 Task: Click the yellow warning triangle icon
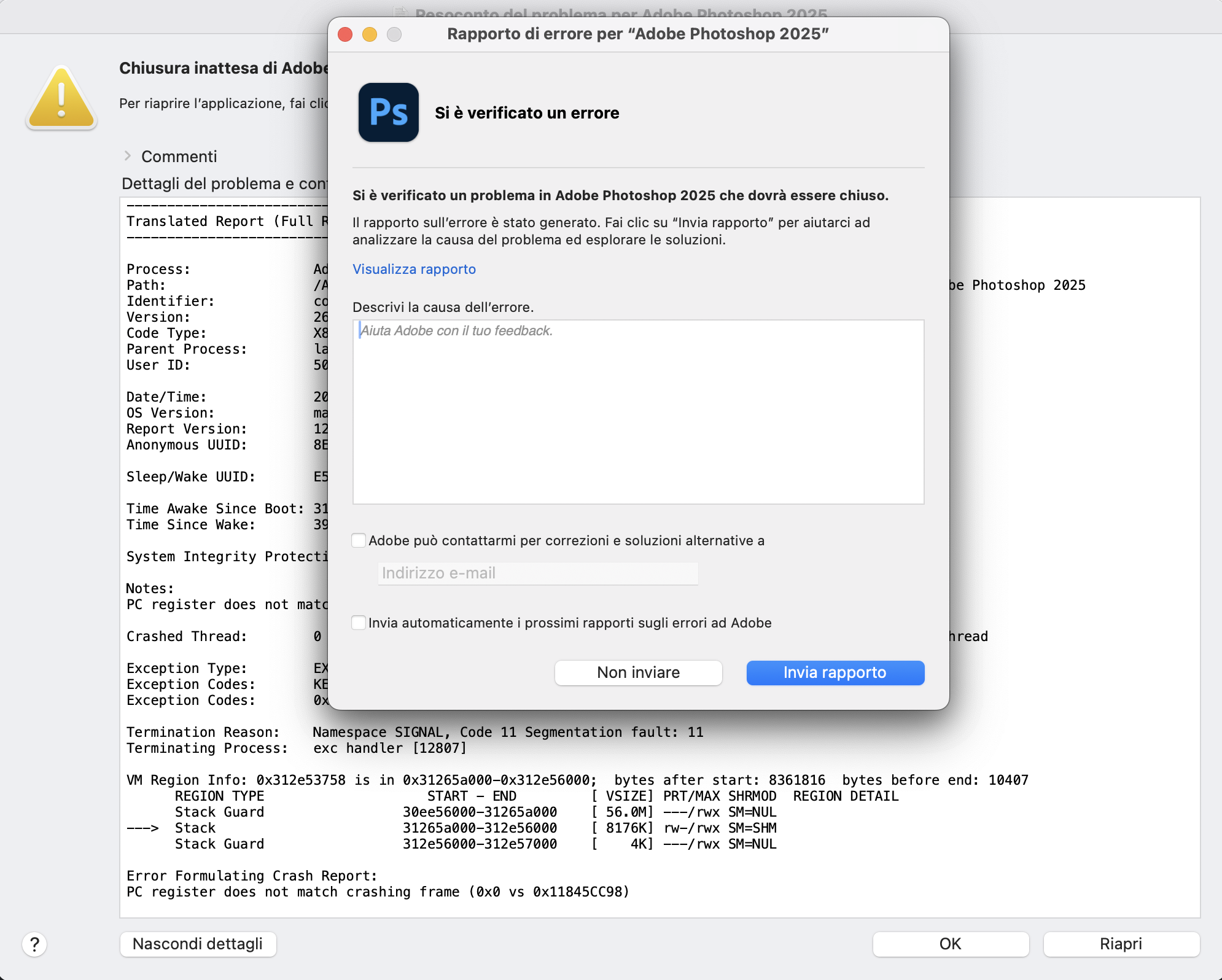61,98
